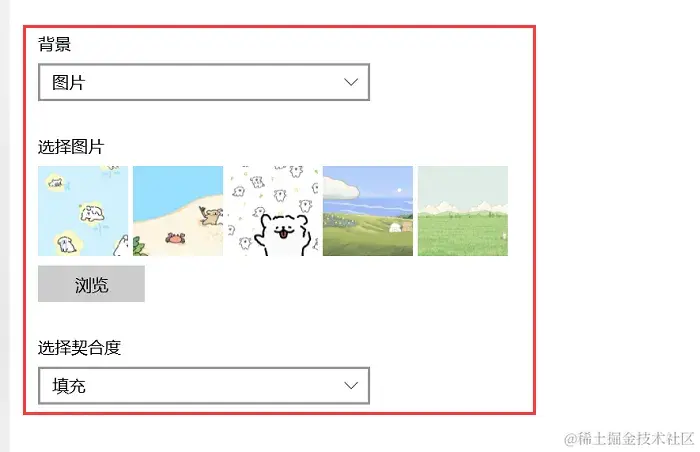Pick the white bear pattern wallpaper
This screenshot has width=700, height=452.
click(x=273, y=211)
